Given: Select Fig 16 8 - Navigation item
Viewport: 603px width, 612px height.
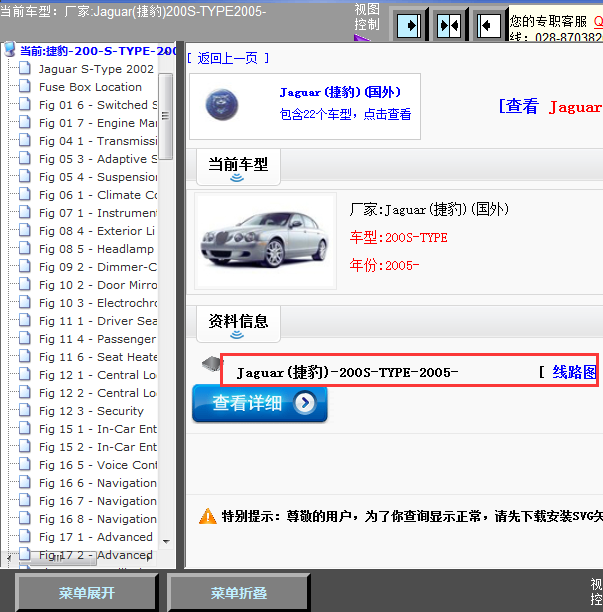Looking at the screenshot, I should click(x=98, y=519).
